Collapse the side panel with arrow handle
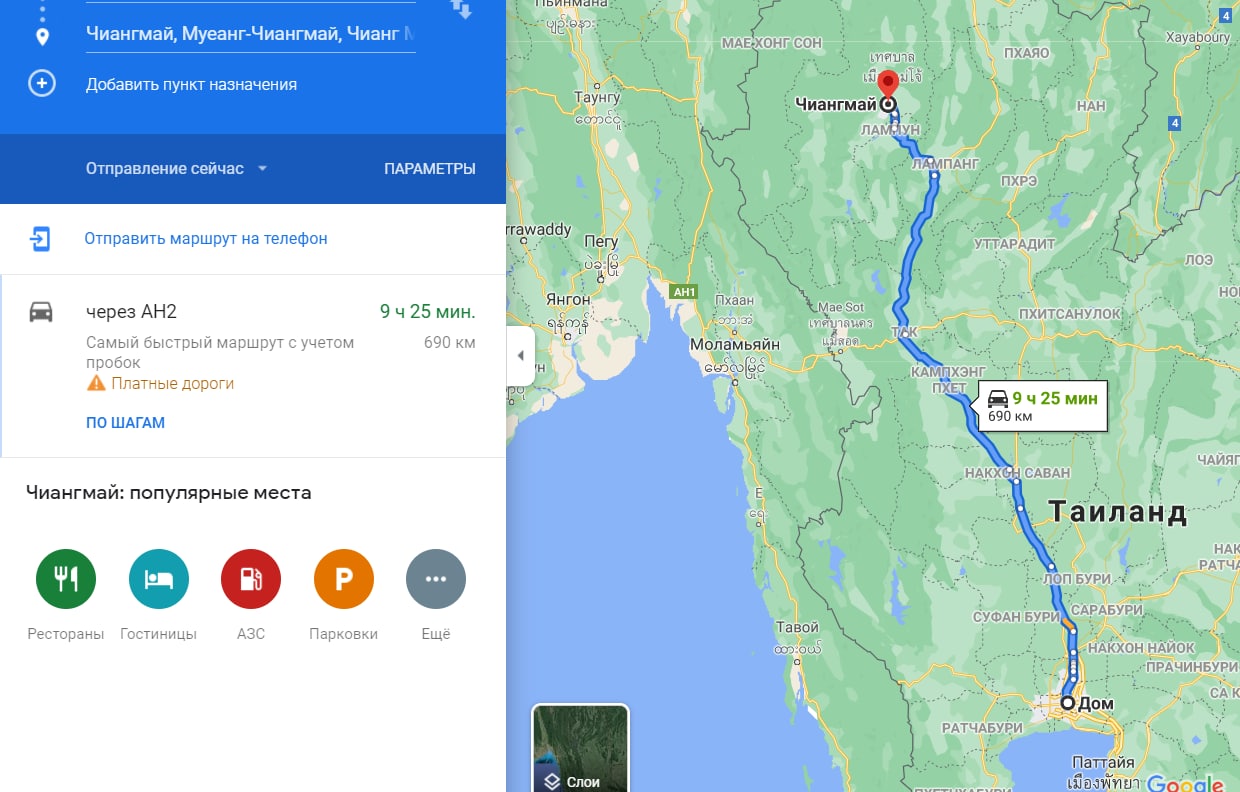The width and height of the screenshot is (1240, 792). (x=520, y=356)
